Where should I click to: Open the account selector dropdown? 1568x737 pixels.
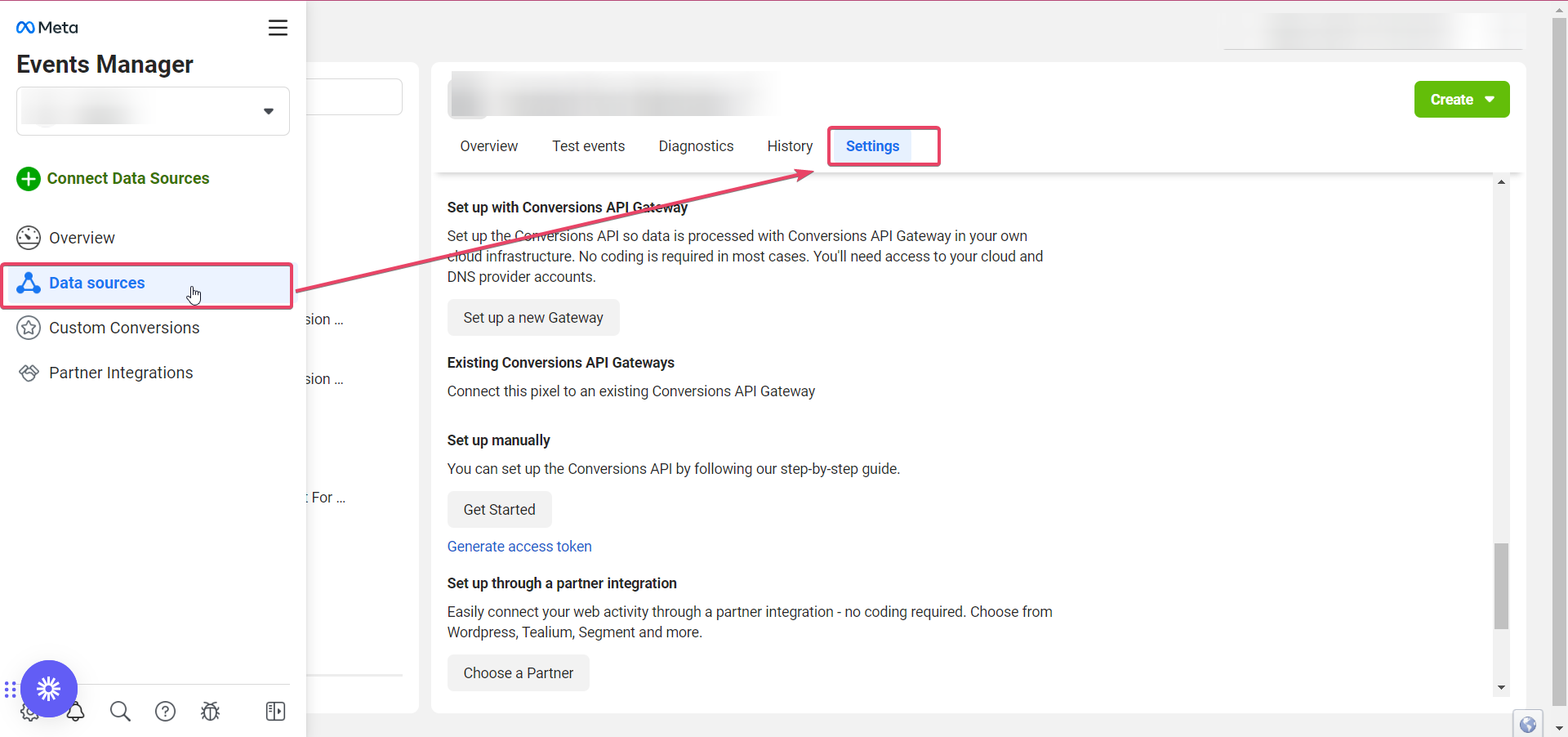(153, 111)
